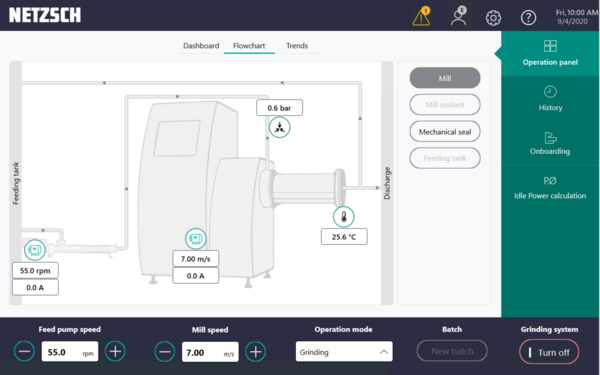
Task: Select the Mill view button
Action: pos(445,78)
